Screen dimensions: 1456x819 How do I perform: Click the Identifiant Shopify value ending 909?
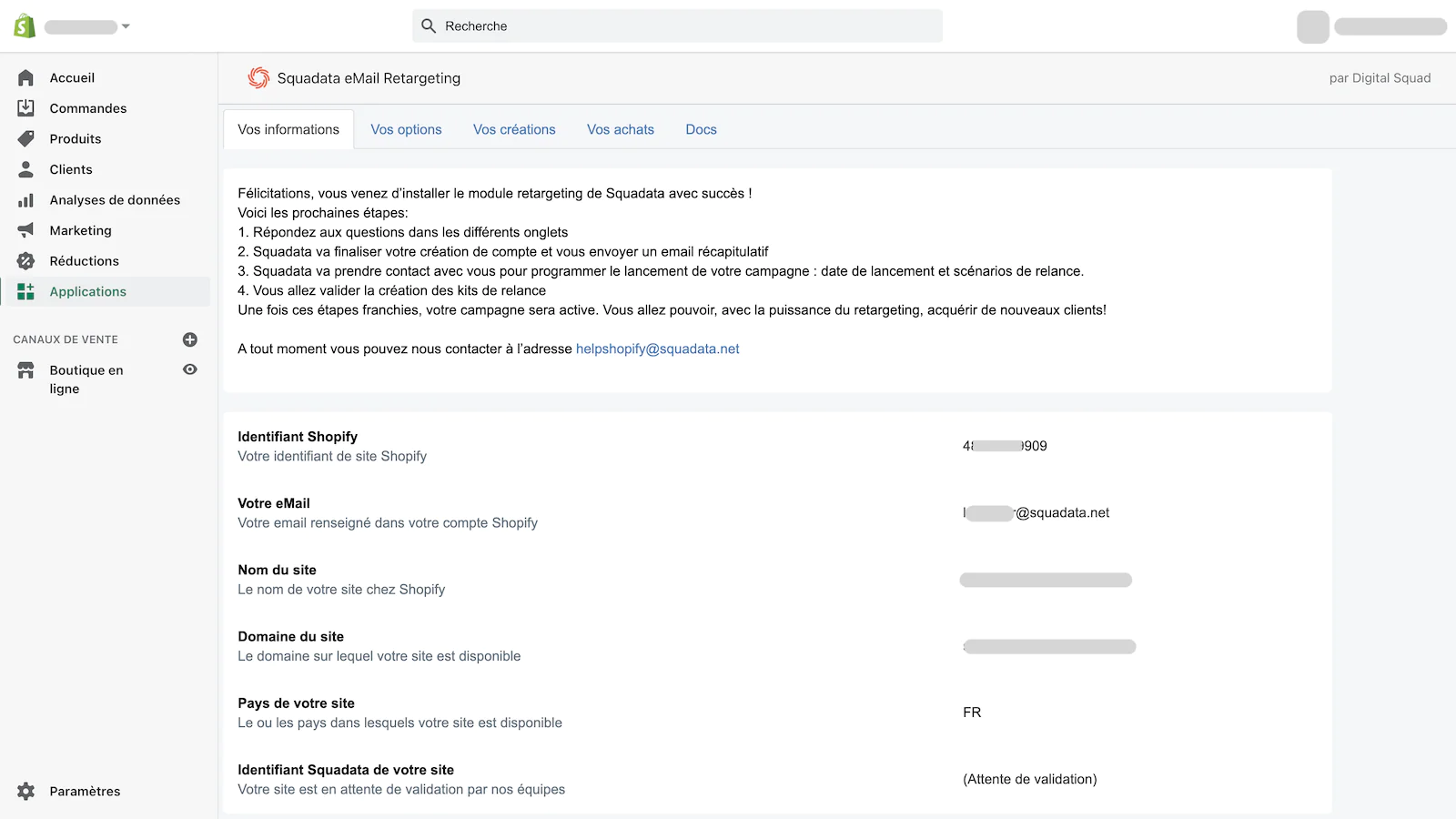point(1005,446)
